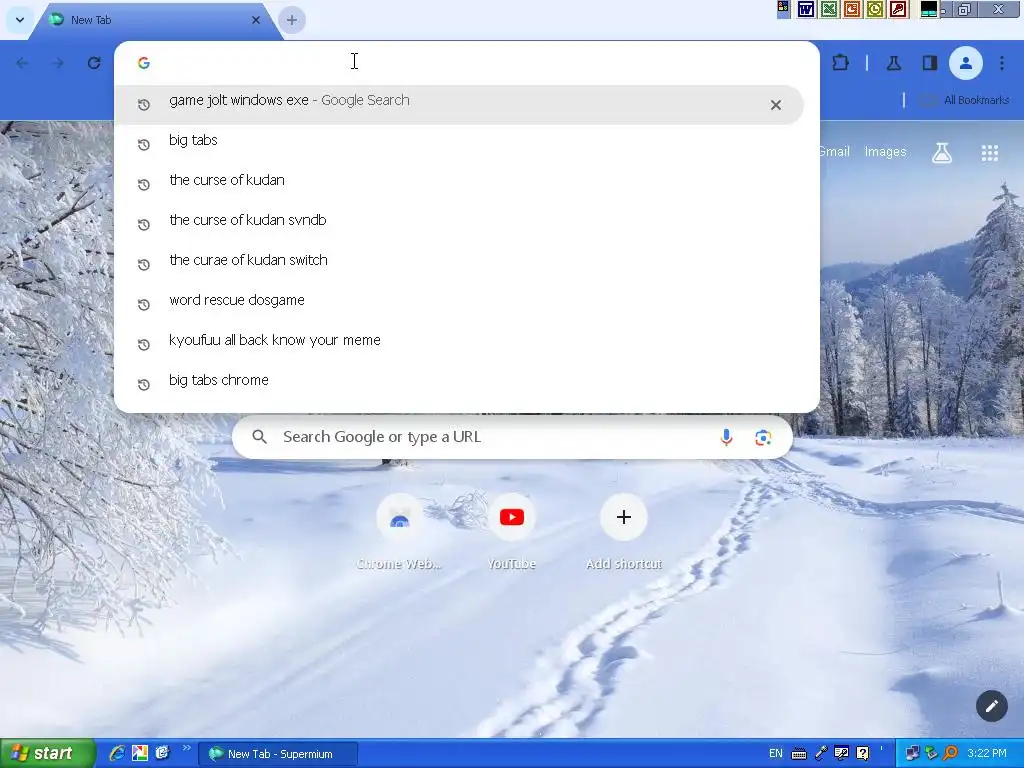
Task: Click the microphone icon on language bar
Action: [x=821, y=754]
